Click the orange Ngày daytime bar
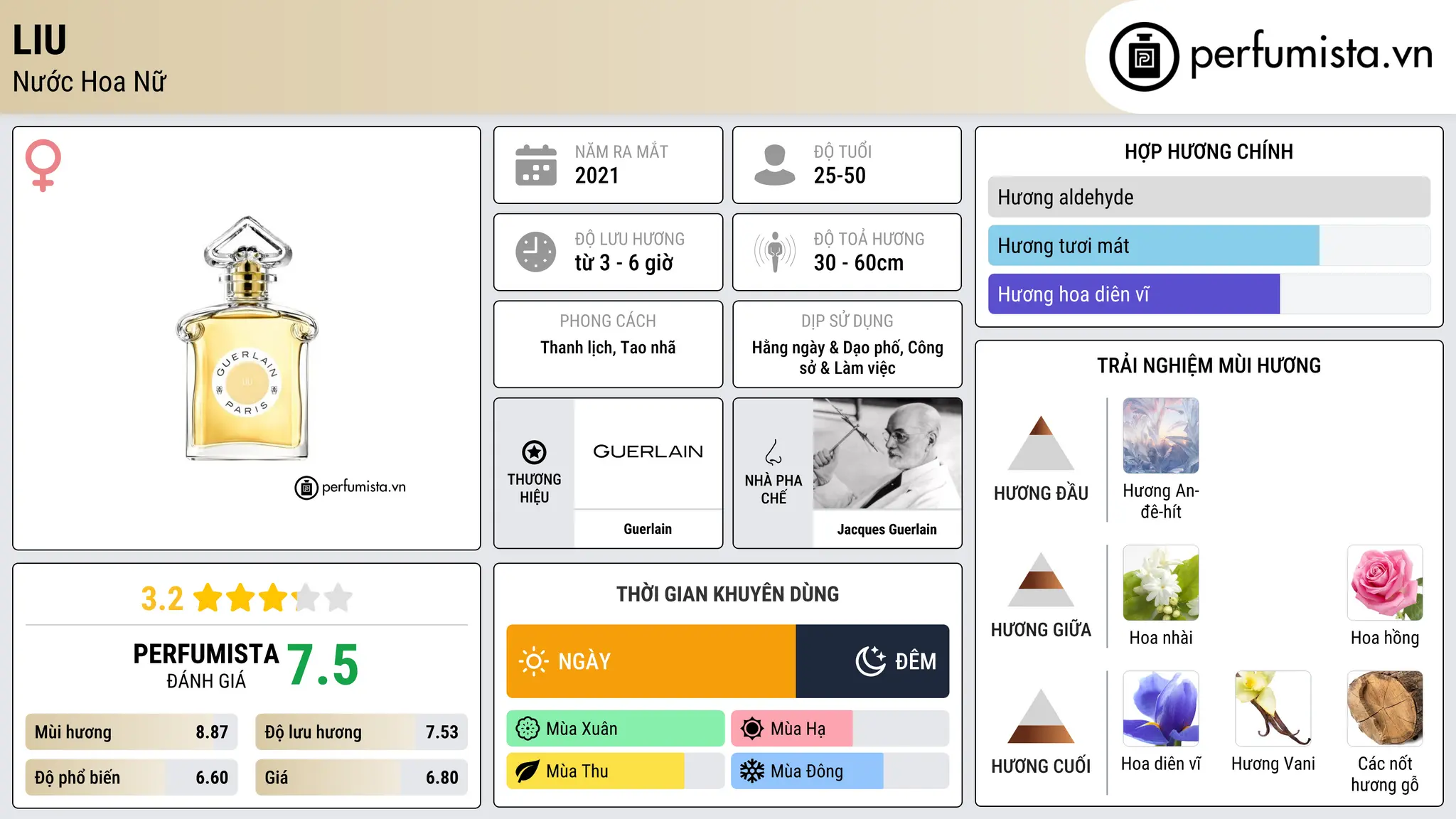Screen dimensions: 1456x819 (651, 661)
